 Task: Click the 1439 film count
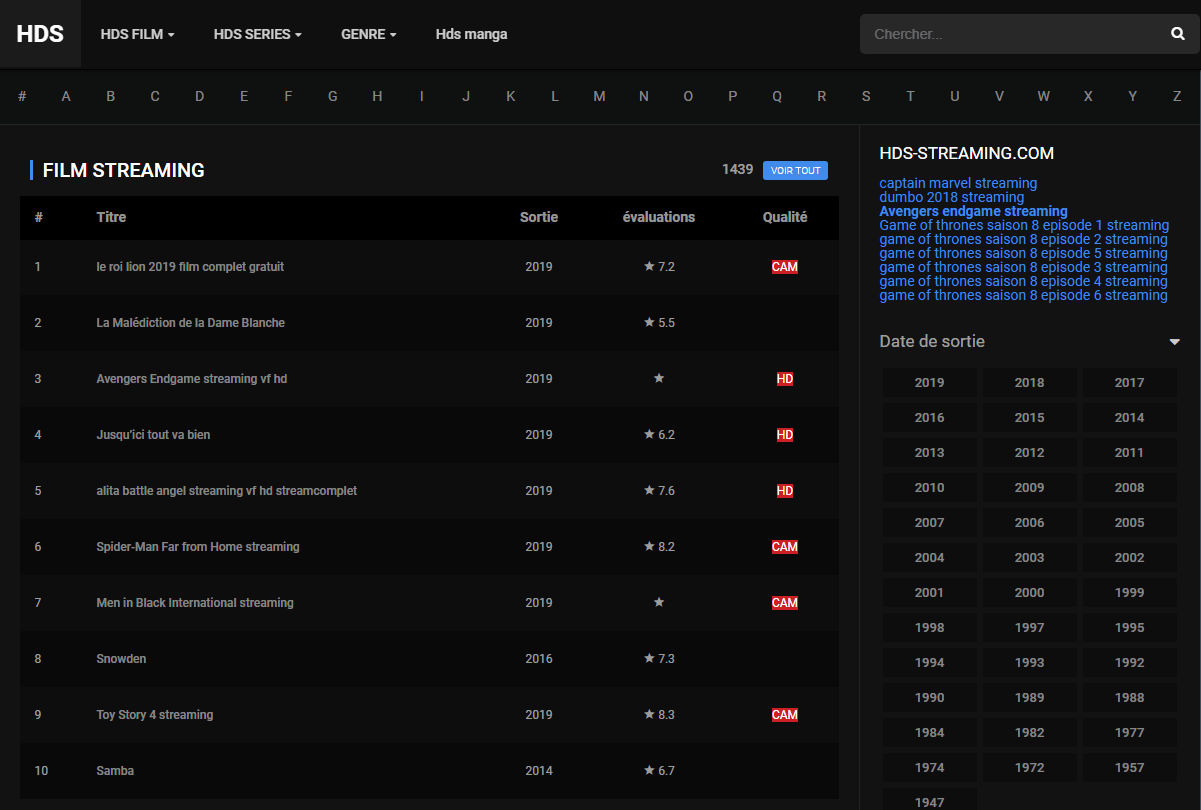tap(738, 170)
